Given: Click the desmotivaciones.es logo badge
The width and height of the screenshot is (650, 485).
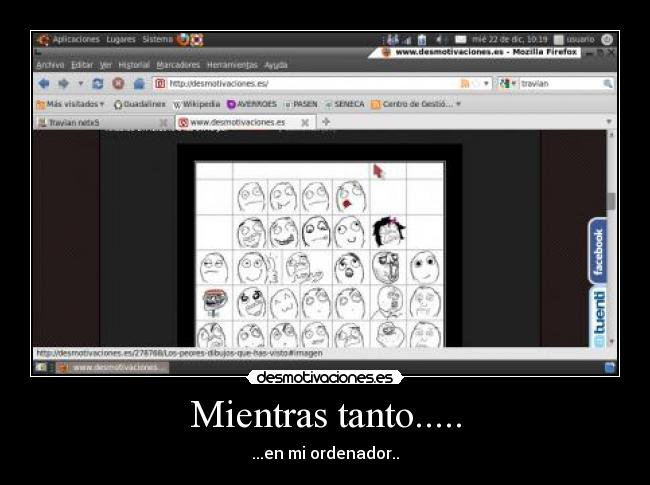Looking at the screenshot, I should (325, 377).
